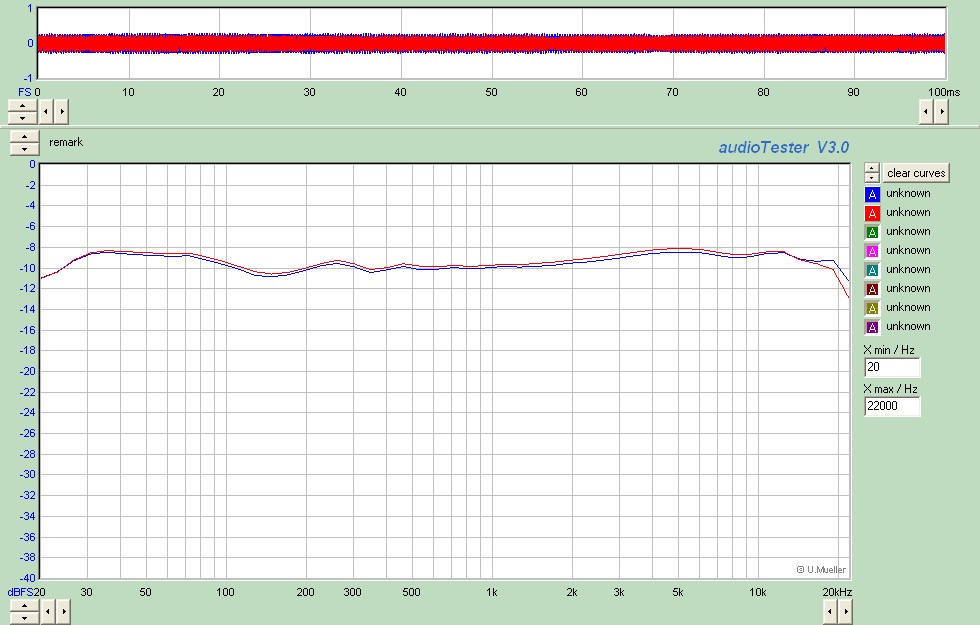Shift frequency axis end left near 20kHz
Screen dimensions: 980x625
[x=829, y=609]
